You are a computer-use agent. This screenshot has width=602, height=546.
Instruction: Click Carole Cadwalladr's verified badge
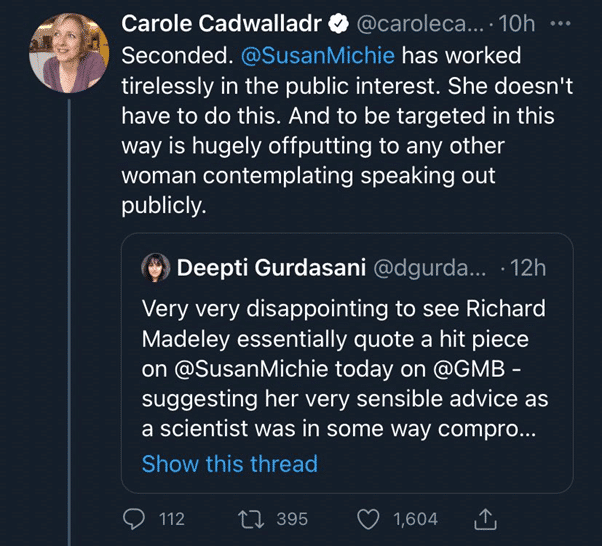click(x=340, y=22)
